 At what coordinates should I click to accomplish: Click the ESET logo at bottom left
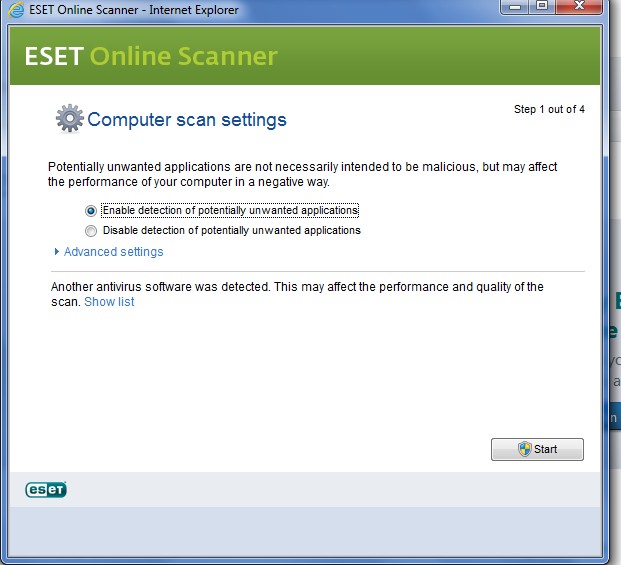tap(46, 490)
